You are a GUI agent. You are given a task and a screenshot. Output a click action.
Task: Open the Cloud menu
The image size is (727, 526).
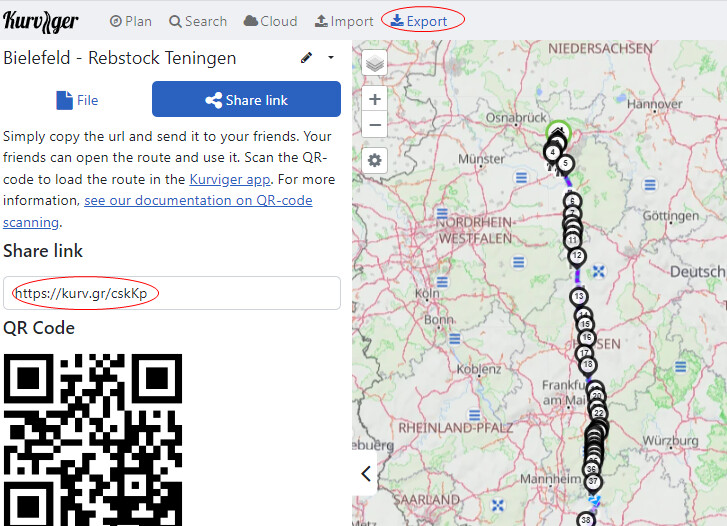click(x=271, y=21)
